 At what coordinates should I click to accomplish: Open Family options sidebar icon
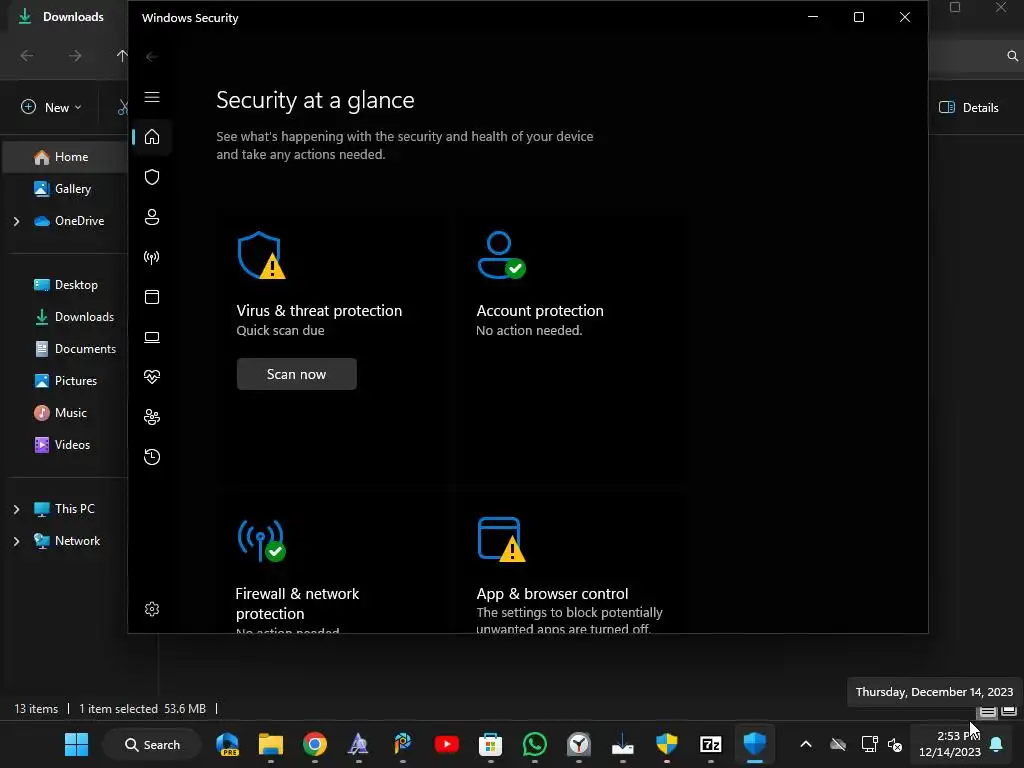(152, 417)
